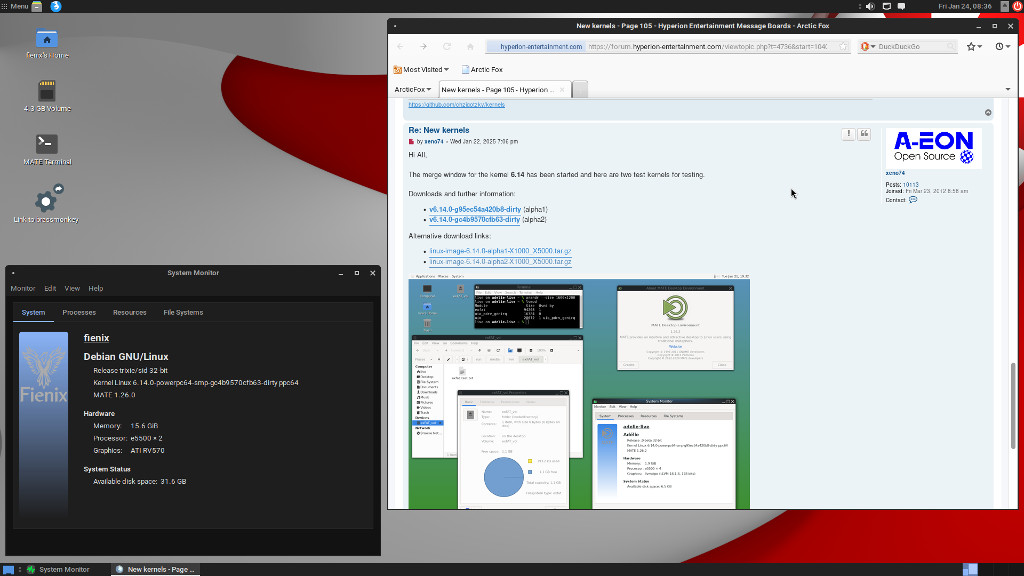The height and width of the screenshot is (576, 1024).
Task: Click the display icon in the system tray
Action: (887, 7)
